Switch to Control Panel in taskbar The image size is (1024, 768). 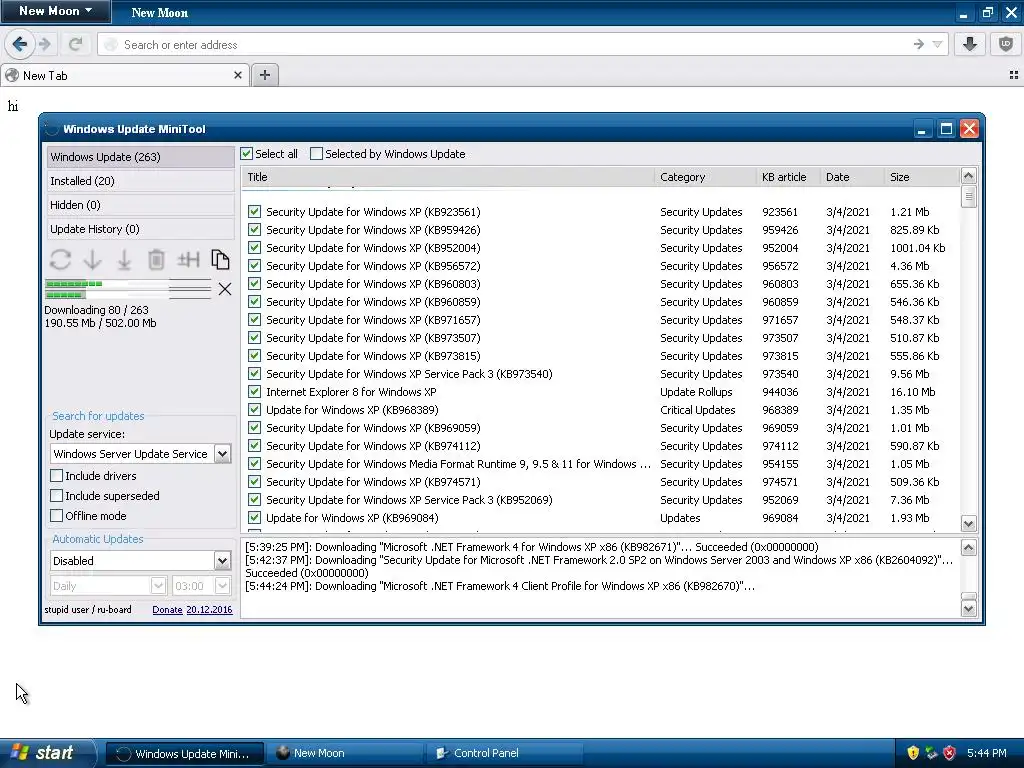click(x=506, y=753)
